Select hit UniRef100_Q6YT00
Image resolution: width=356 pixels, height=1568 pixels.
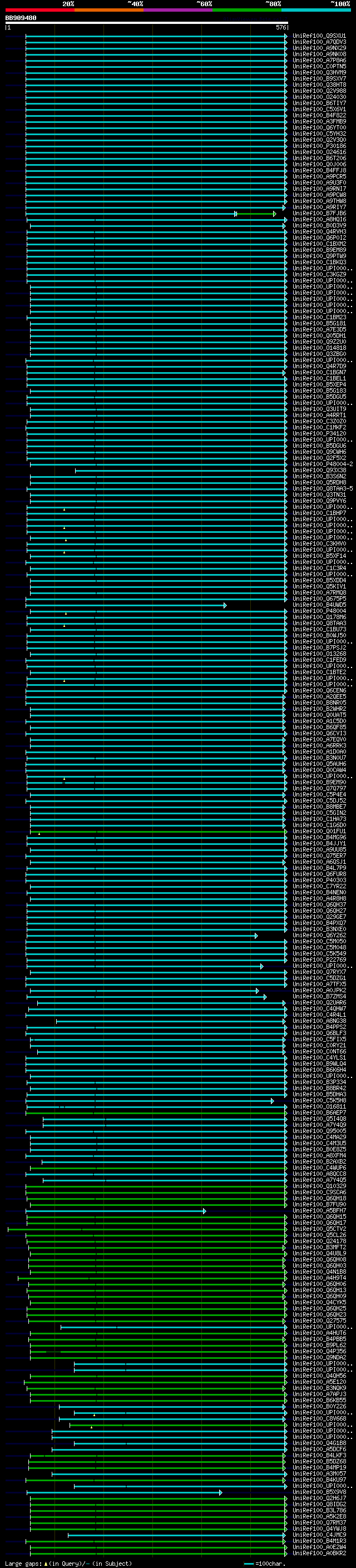[319, 128]
